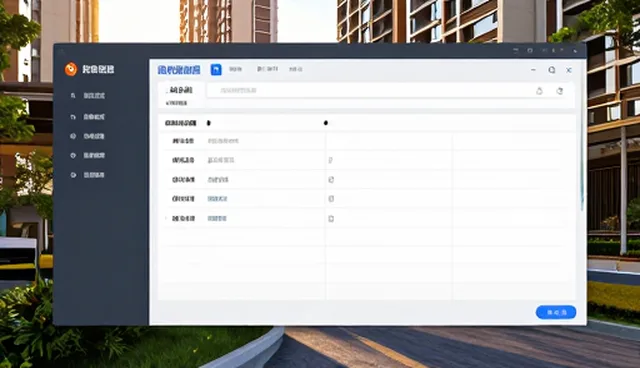
Task: Click the blue link in the fourth table row
Action: pos(217,199)
